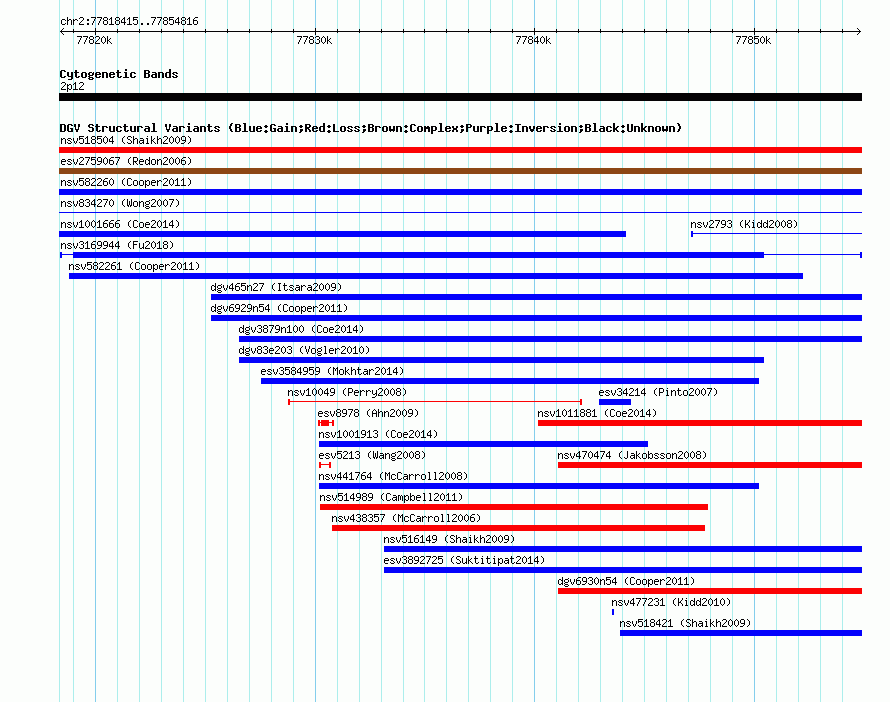Click the blue esv3584959 gain bar

510,381
